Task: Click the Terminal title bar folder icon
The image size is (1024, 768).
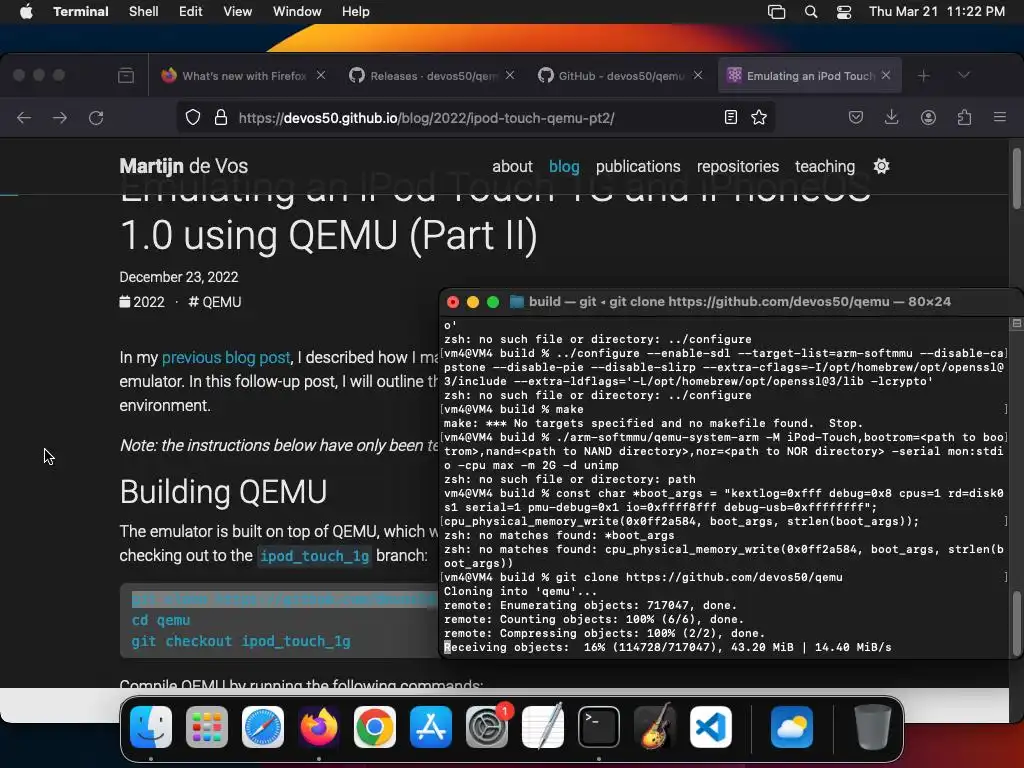Action: tap(517, 302)
